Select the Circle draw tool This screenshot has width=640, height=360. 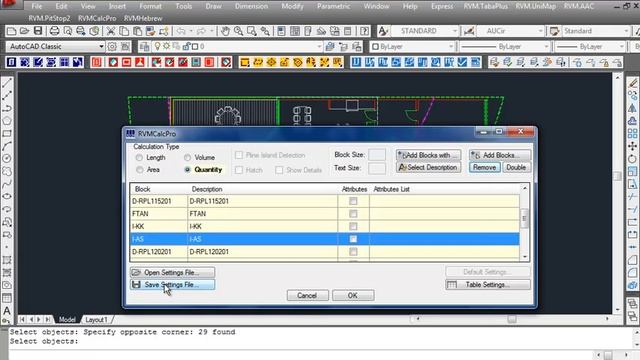pos(7,158)
